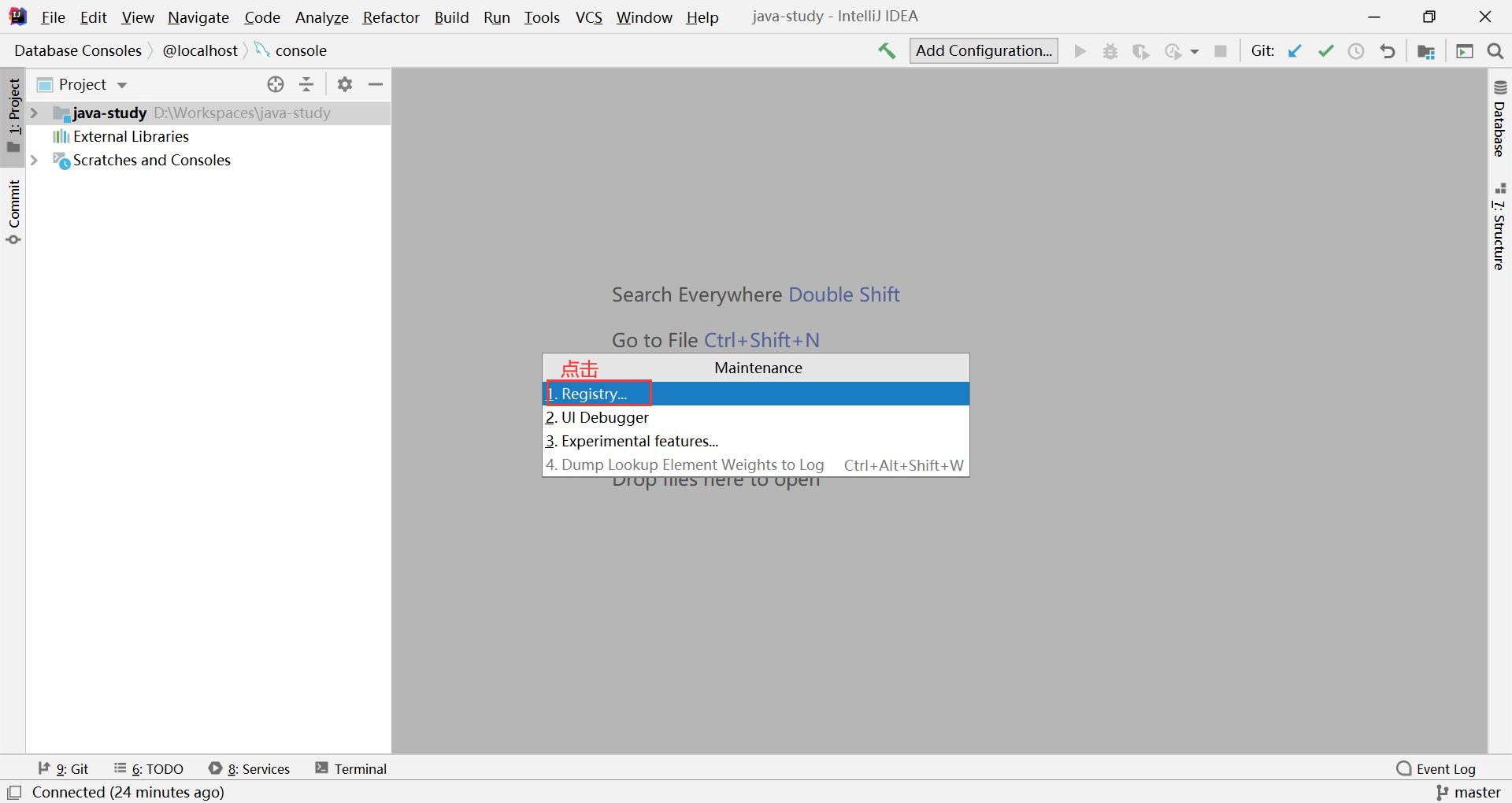The height and width of the screenshot is (803, 1512).
Task: Toggle tool window bars icon in status bar
Action: tap(14, 792)
